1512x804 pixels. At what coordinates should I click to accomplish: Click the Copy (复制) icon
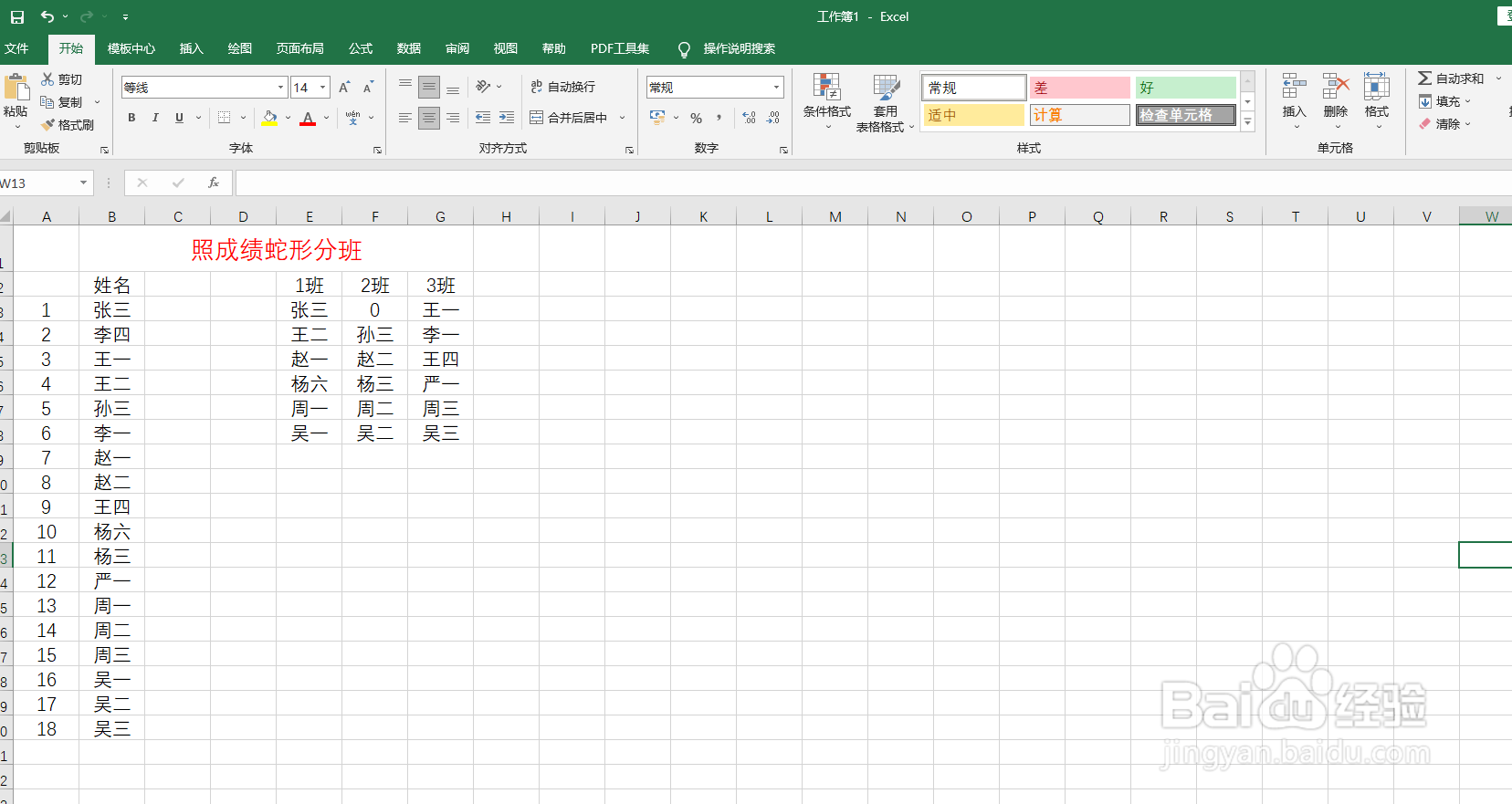(47, 102)
